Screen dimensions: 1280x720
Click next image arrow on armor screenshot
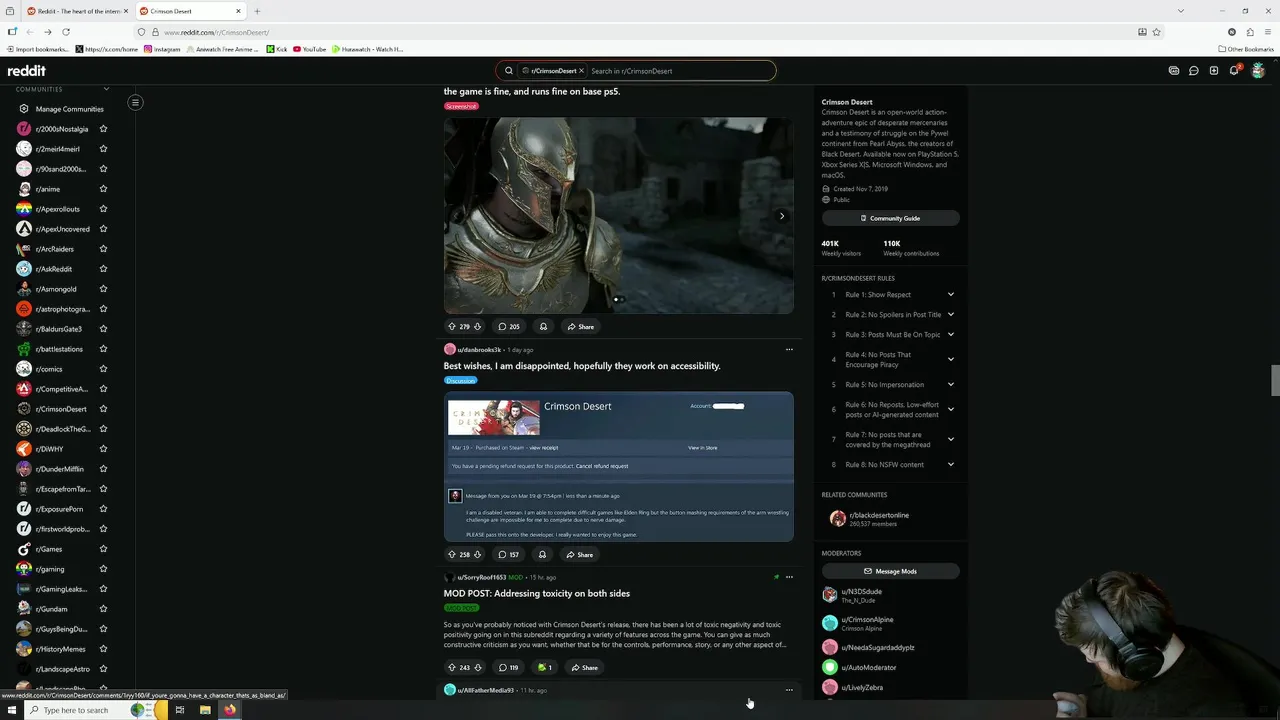[782, 216]
